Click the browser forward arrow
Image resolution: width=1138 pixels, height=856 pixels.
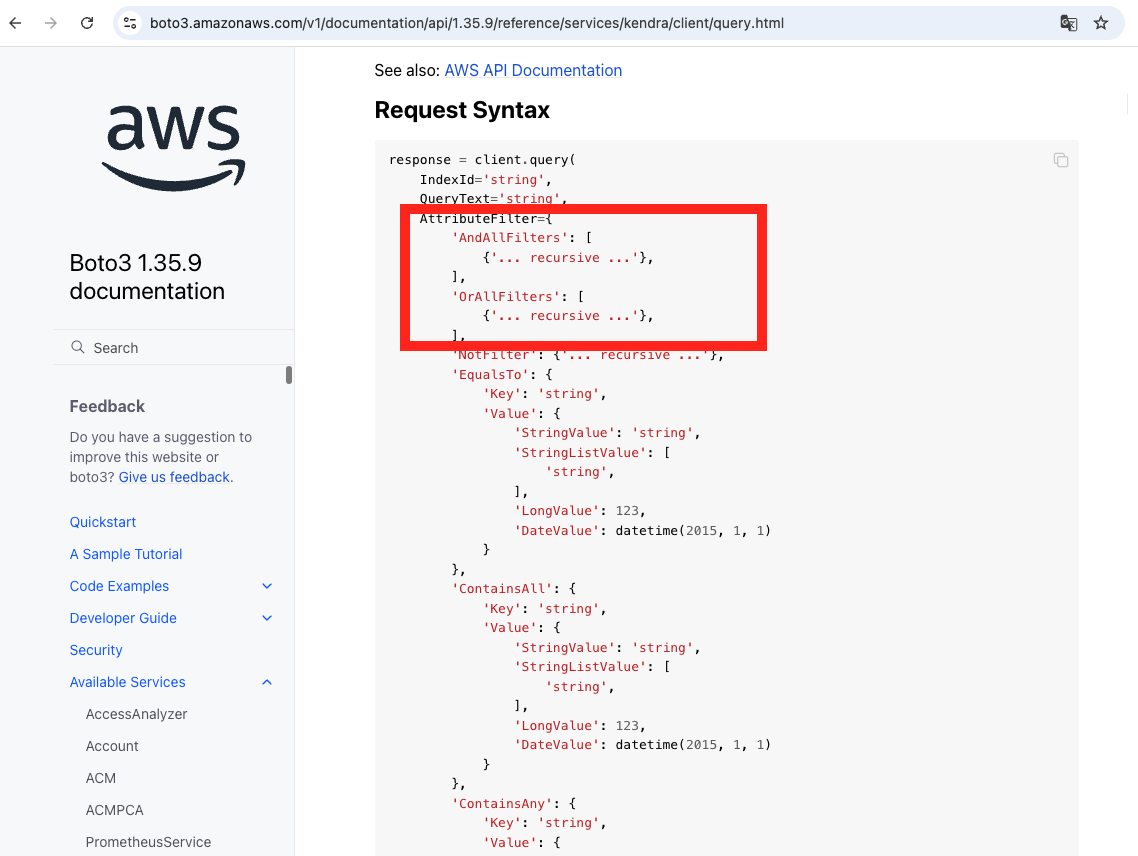[x=51, y=23]
